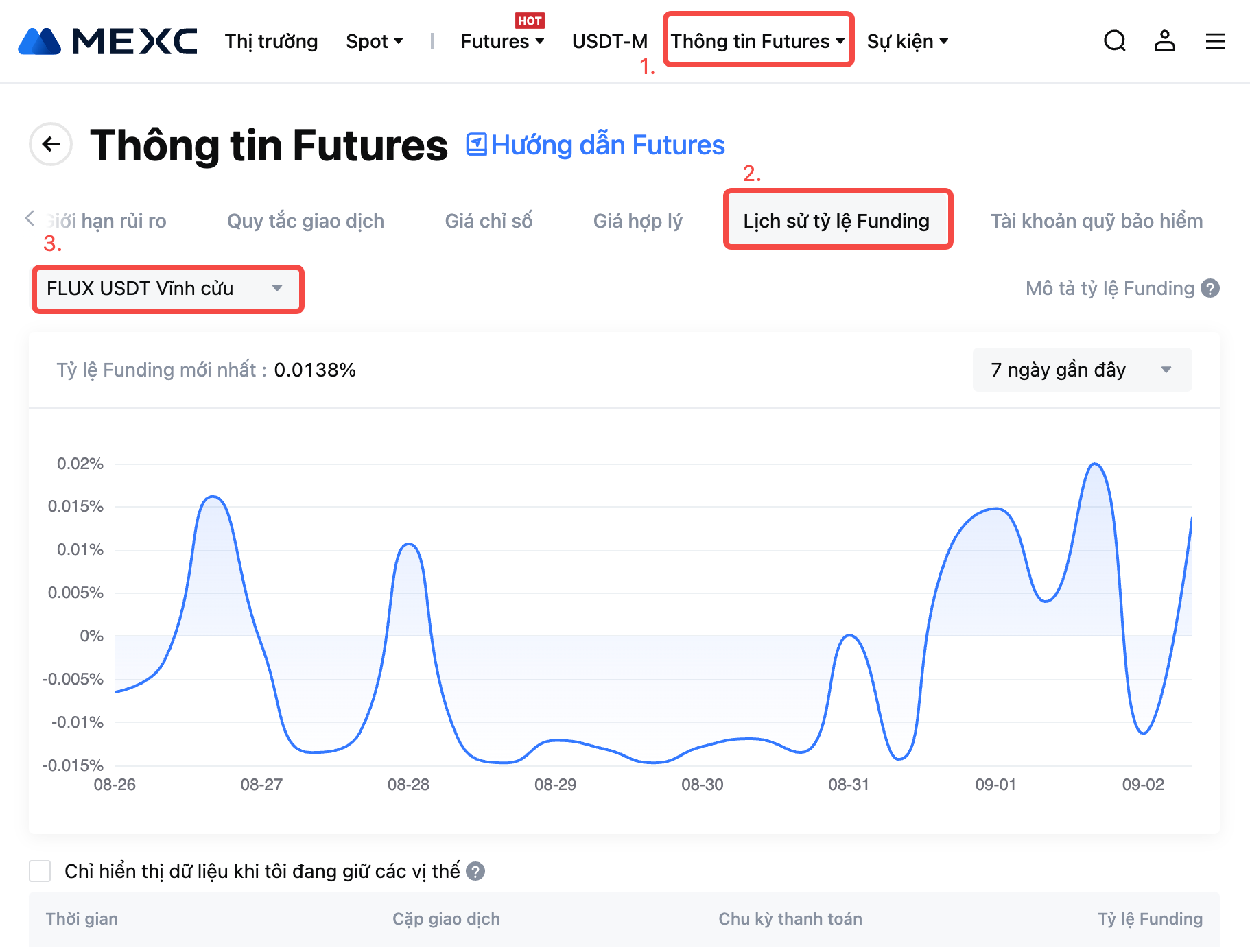The image size is (1250, 952).
Task: Open the Hướng dẫn Futures link
Action: click(595, 145)
